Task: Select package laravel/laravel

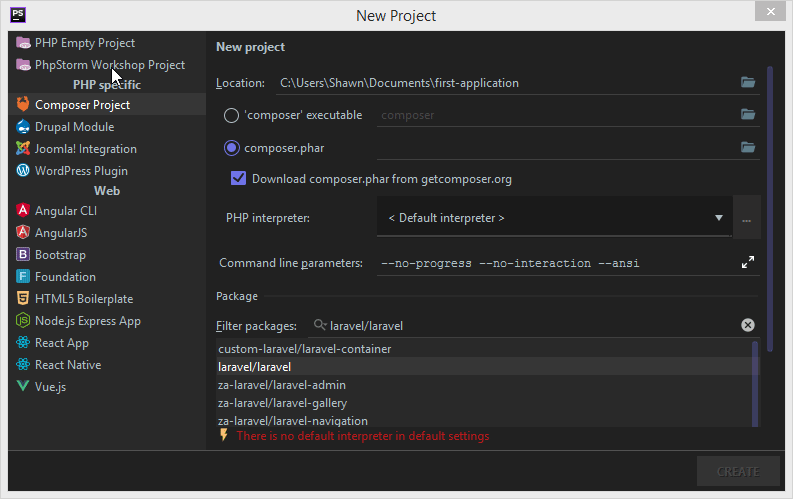Action: tap(484, 367)
